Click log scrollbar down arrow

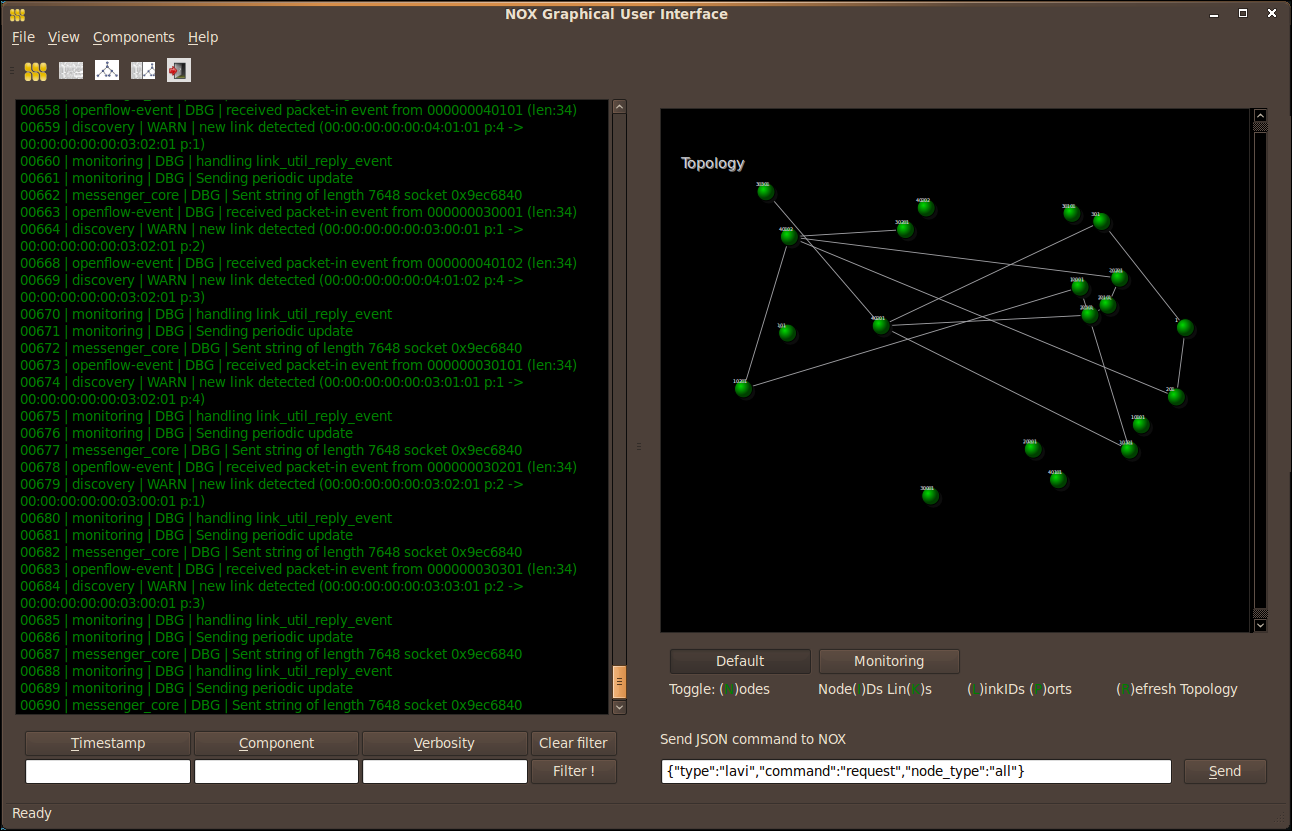(x=619, y=707)
